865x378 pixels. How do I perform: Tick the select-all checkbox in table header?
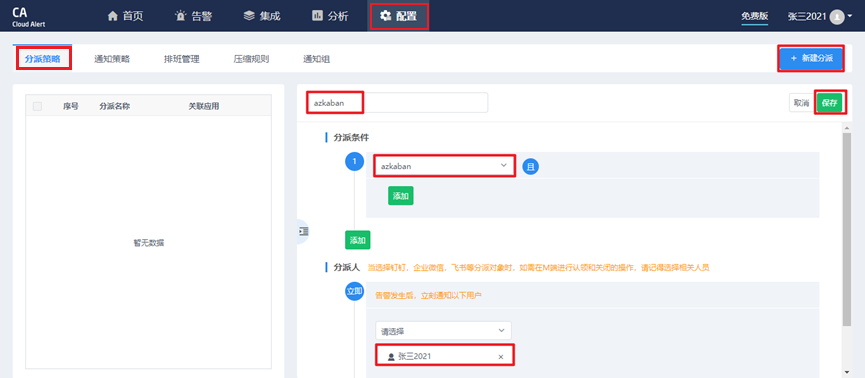coord(38,107)
